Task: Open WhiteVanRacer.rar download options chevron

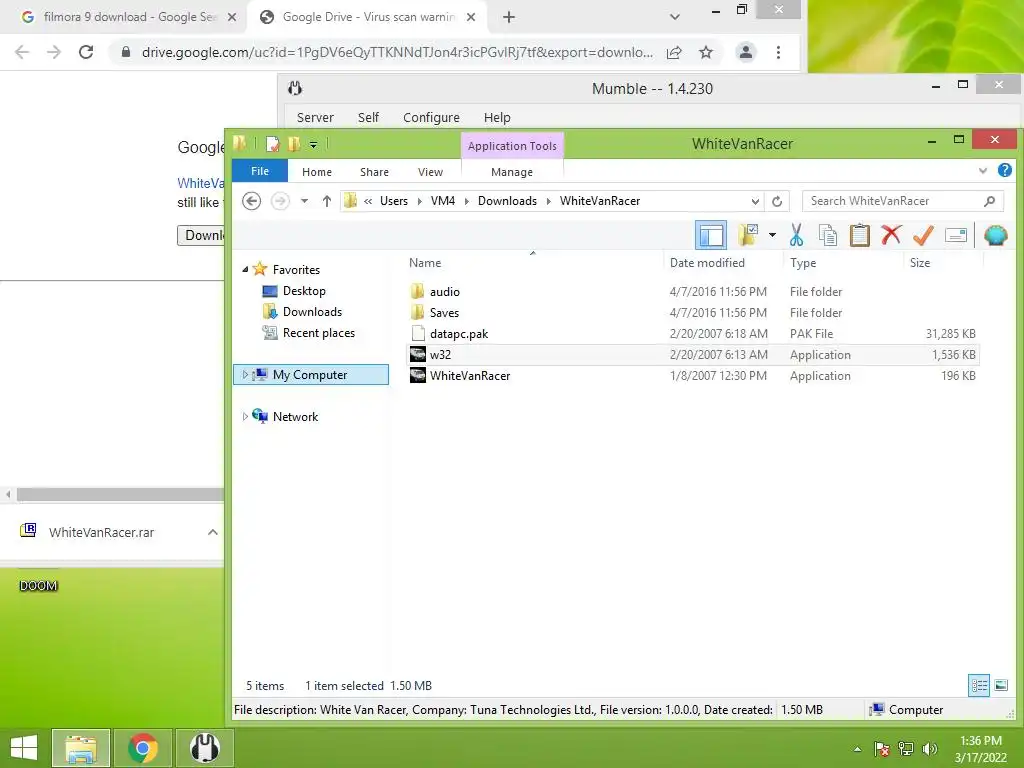Action: click(x=213, y=532)
